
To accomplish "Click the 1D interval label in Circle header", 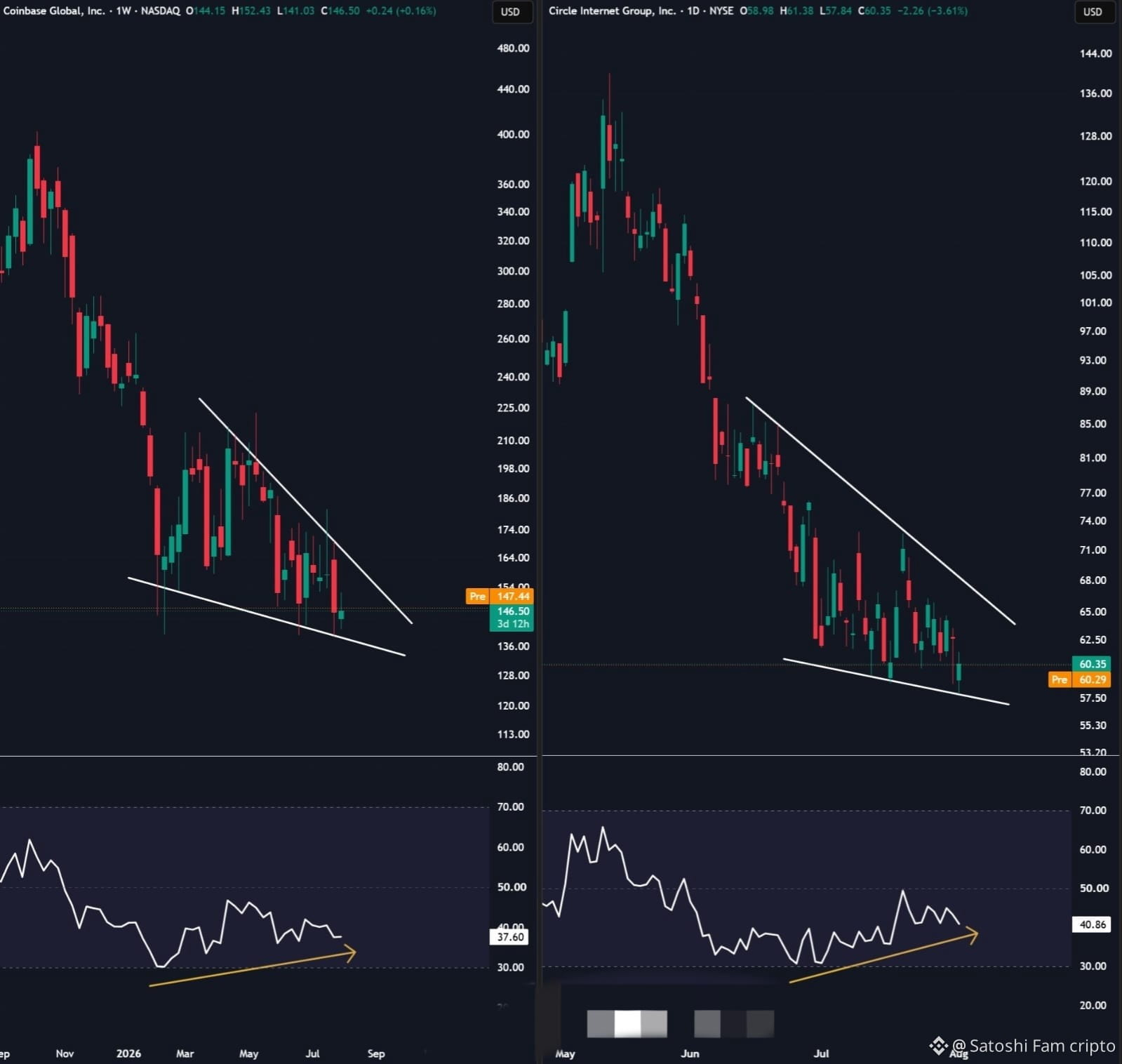I will [x=693, y=11].
